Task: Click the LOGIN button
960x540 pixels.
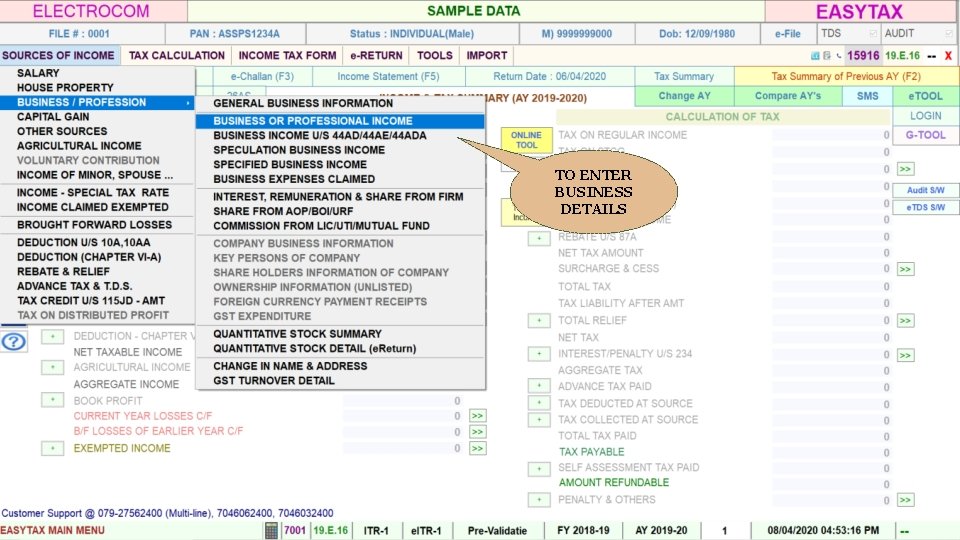Action: [x=925, y=116]
